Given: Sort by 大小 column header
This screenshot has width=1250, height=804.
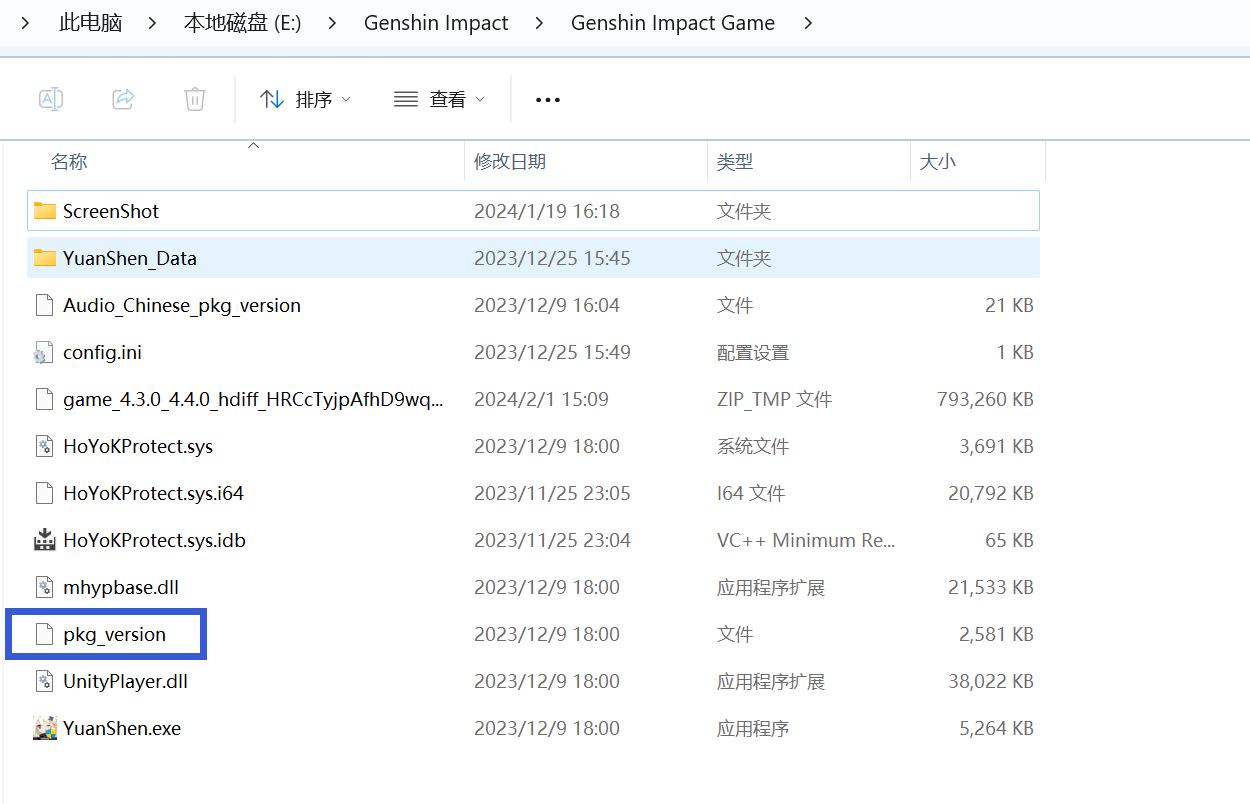Looking at the screenshot, I should tap(937, 162).
